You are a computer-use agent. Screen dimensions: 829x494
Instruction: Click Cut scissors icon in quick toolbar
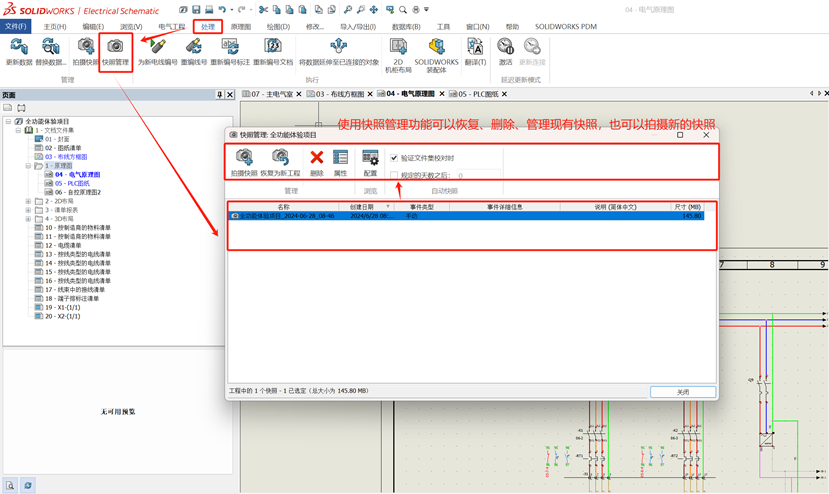[263, 10]
